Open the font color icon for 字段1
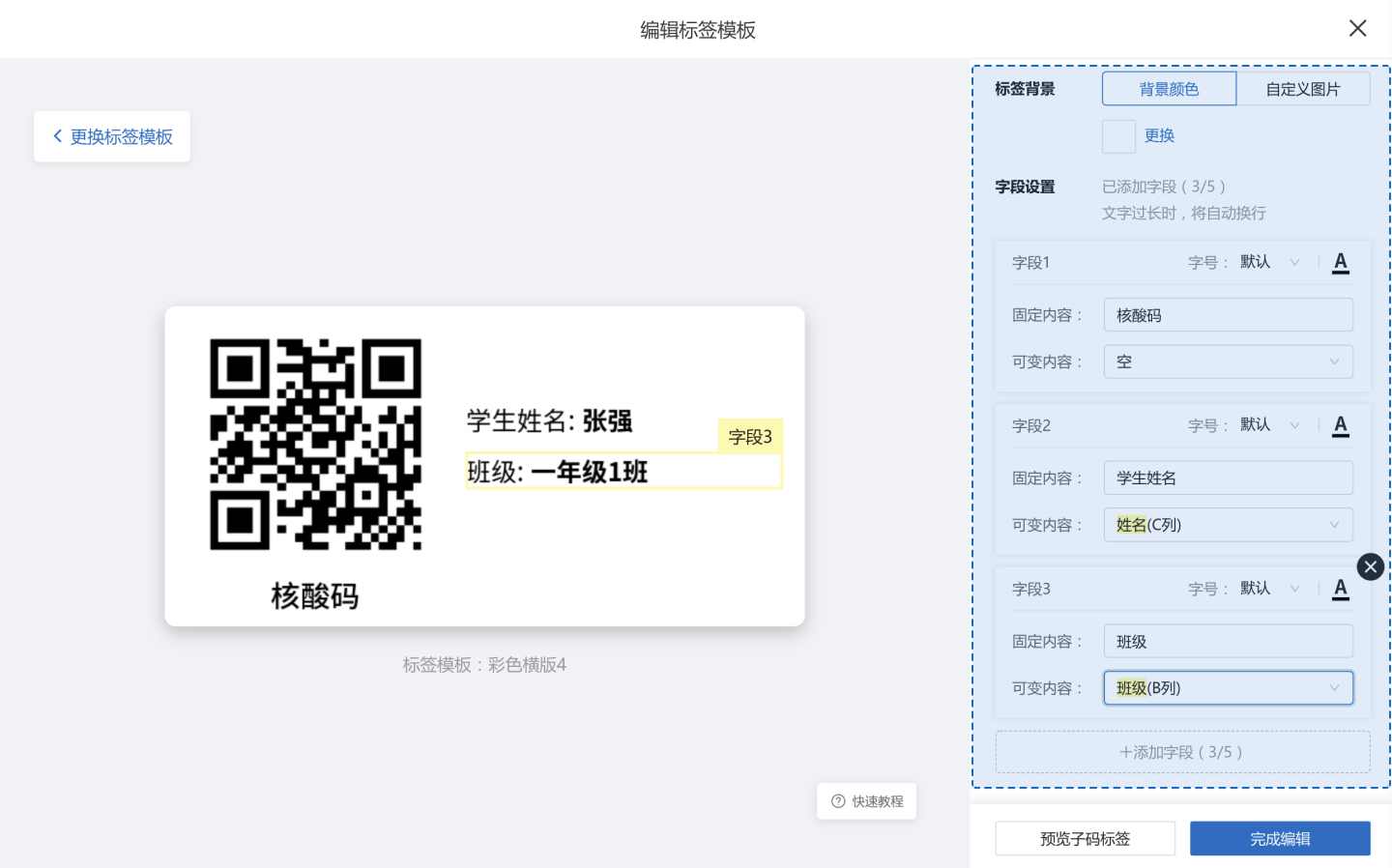 coord(1340,262)
